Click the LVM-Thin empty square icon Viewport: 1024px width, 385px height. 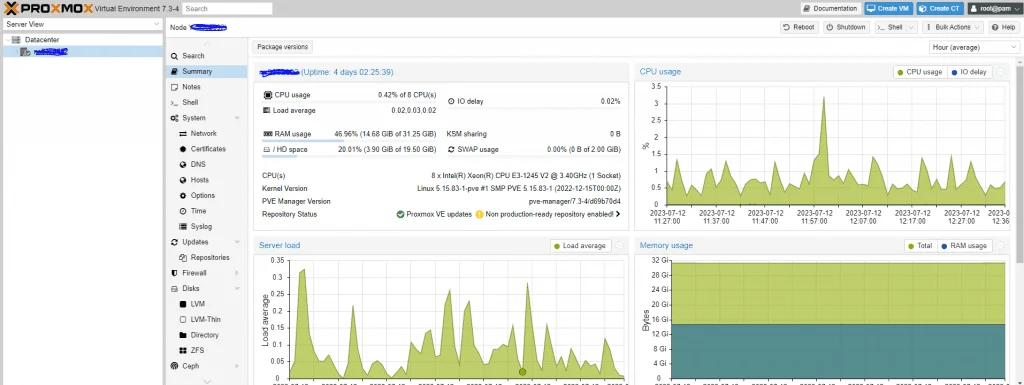pos(184,320)
